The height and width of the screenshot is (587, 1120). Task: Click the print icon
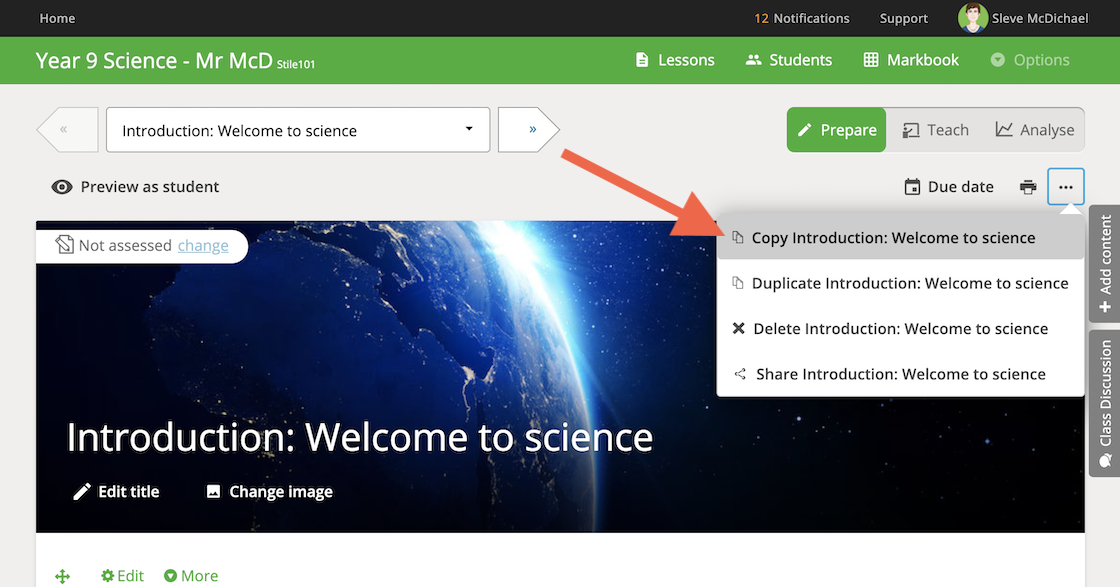tap(1028, 187)
